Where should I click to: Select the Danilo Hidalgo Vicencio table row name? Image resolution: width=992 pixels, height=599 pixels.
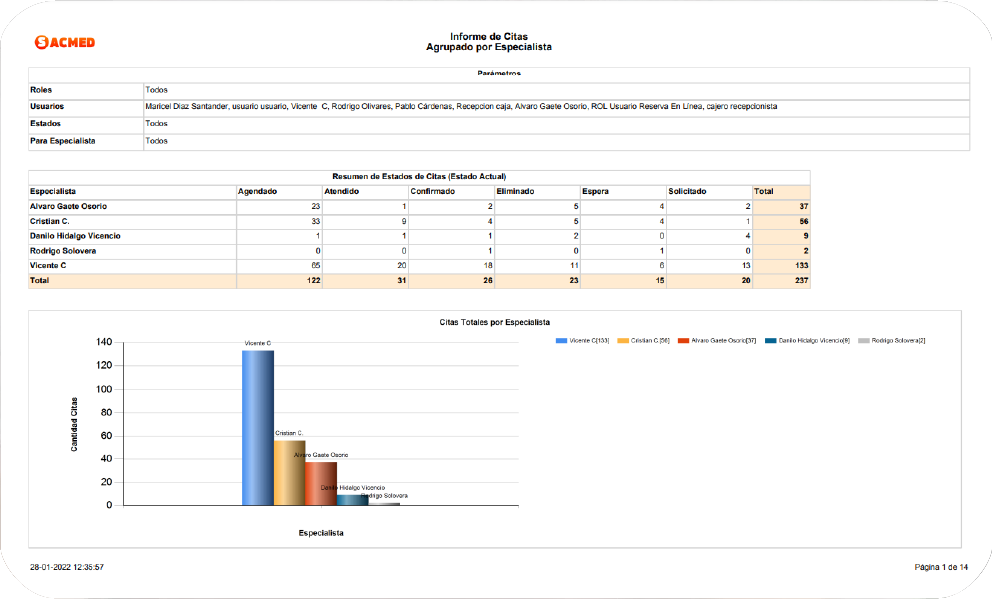coord(75,236)
